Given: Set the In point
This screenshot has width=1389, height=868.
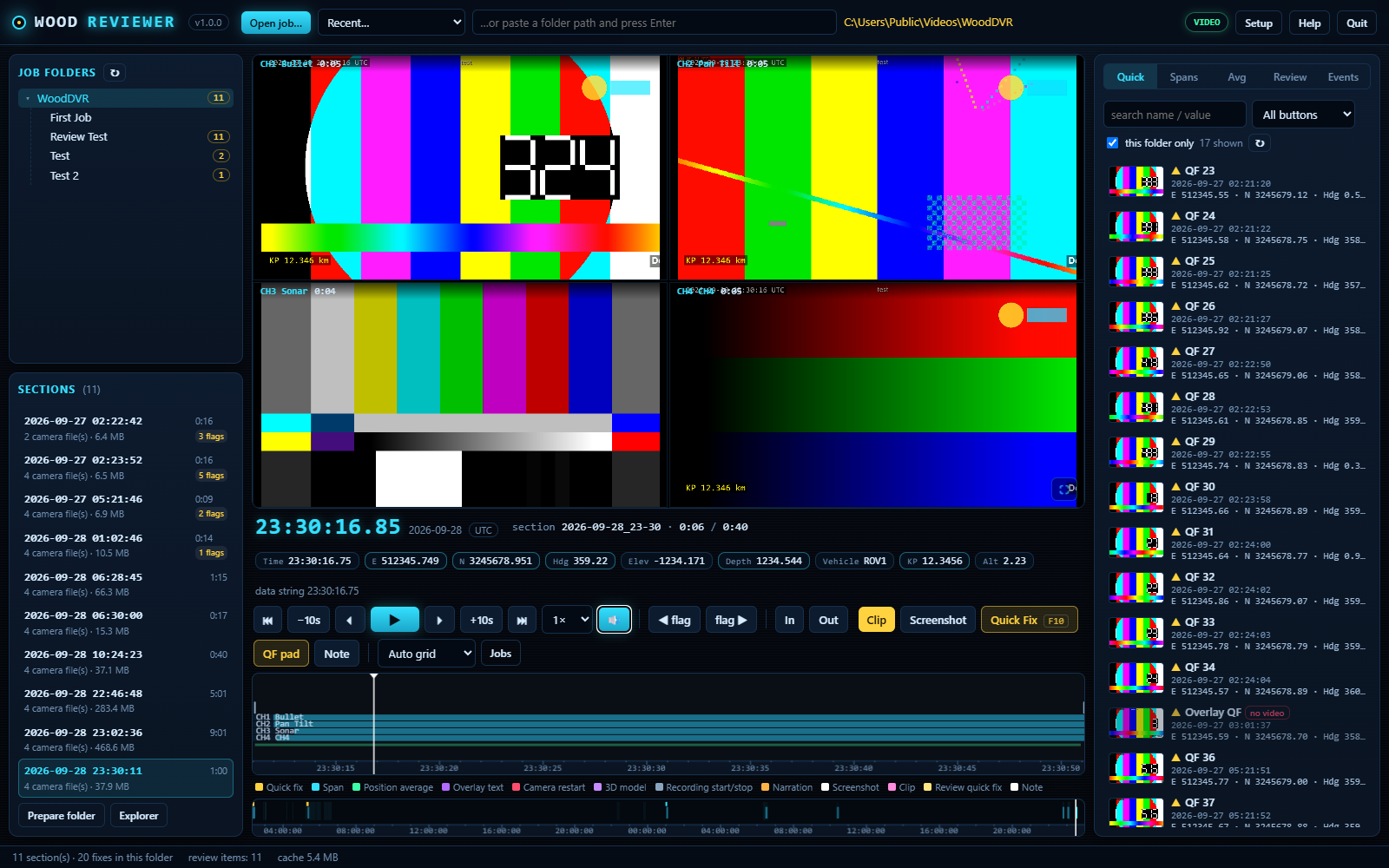Looking at the screenshot, I should [x=789, y=620].
